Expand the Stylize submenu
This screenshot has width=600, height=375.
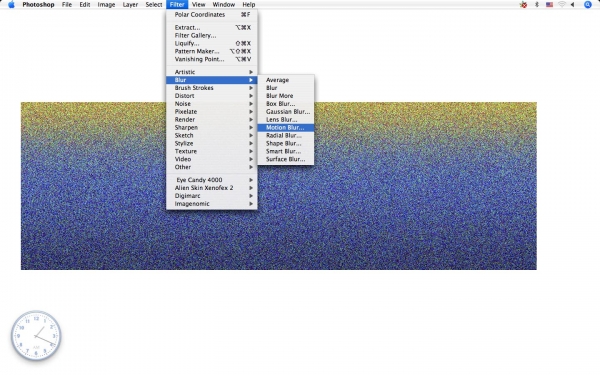(212, 143)
